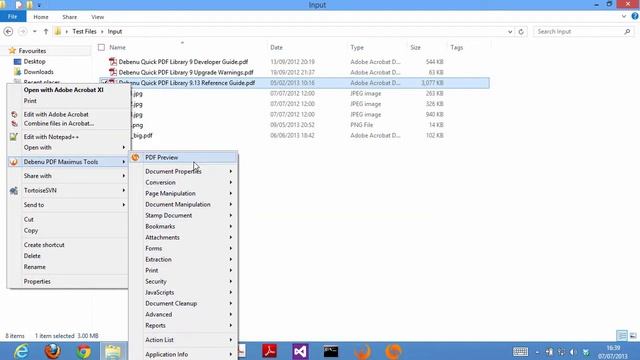Open the recent locations dropdown arrow

click(35, 31)
